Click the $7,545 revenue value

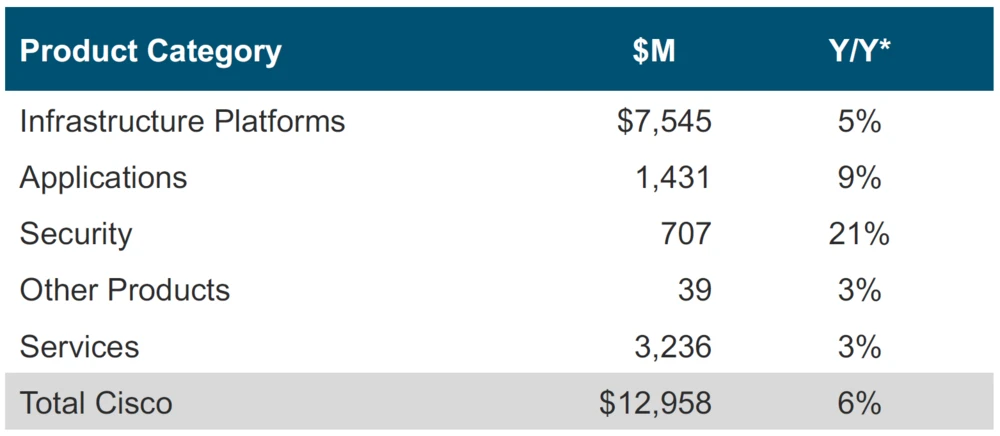(664, 122)
